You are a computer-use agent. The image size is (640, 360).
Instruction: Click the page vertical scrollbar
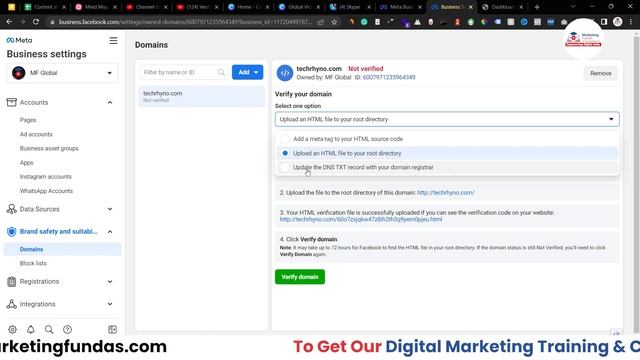[x=636, y=184]
